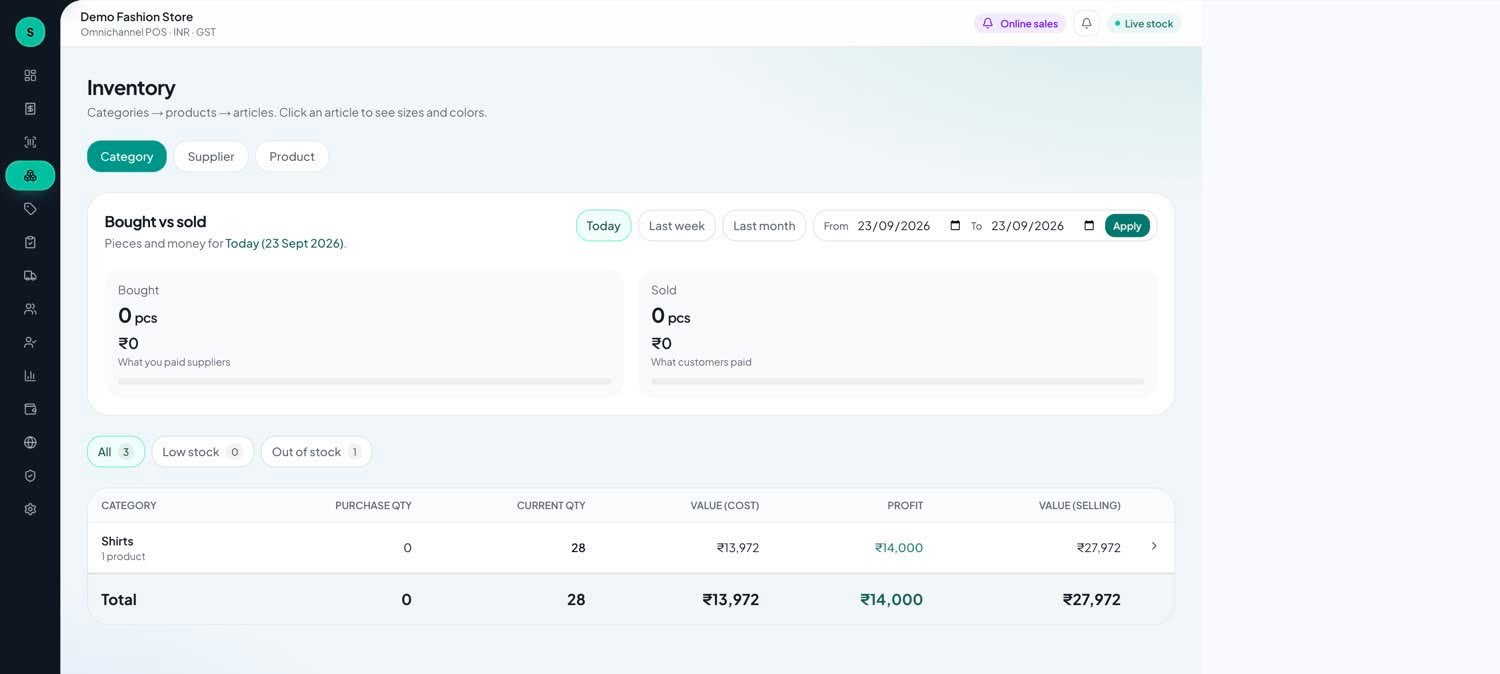This screenshot has width=1500, height=674.
Task: Click the Live stock status pill
Action: (1144, 23)
